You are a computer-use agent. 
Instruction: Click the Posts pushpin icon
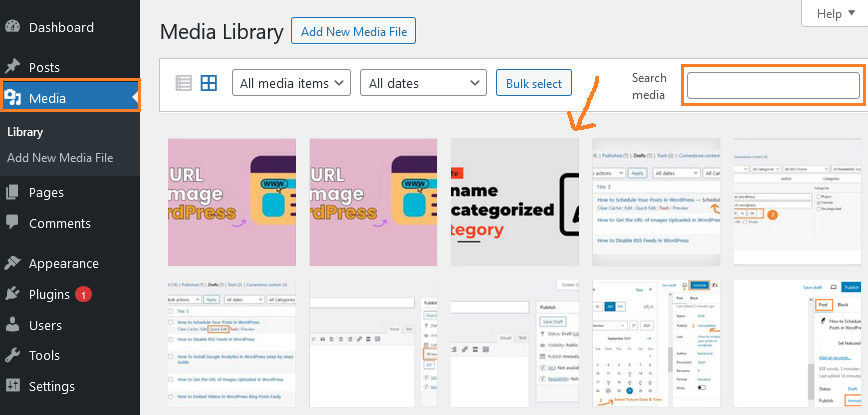[x=12, y=67]
